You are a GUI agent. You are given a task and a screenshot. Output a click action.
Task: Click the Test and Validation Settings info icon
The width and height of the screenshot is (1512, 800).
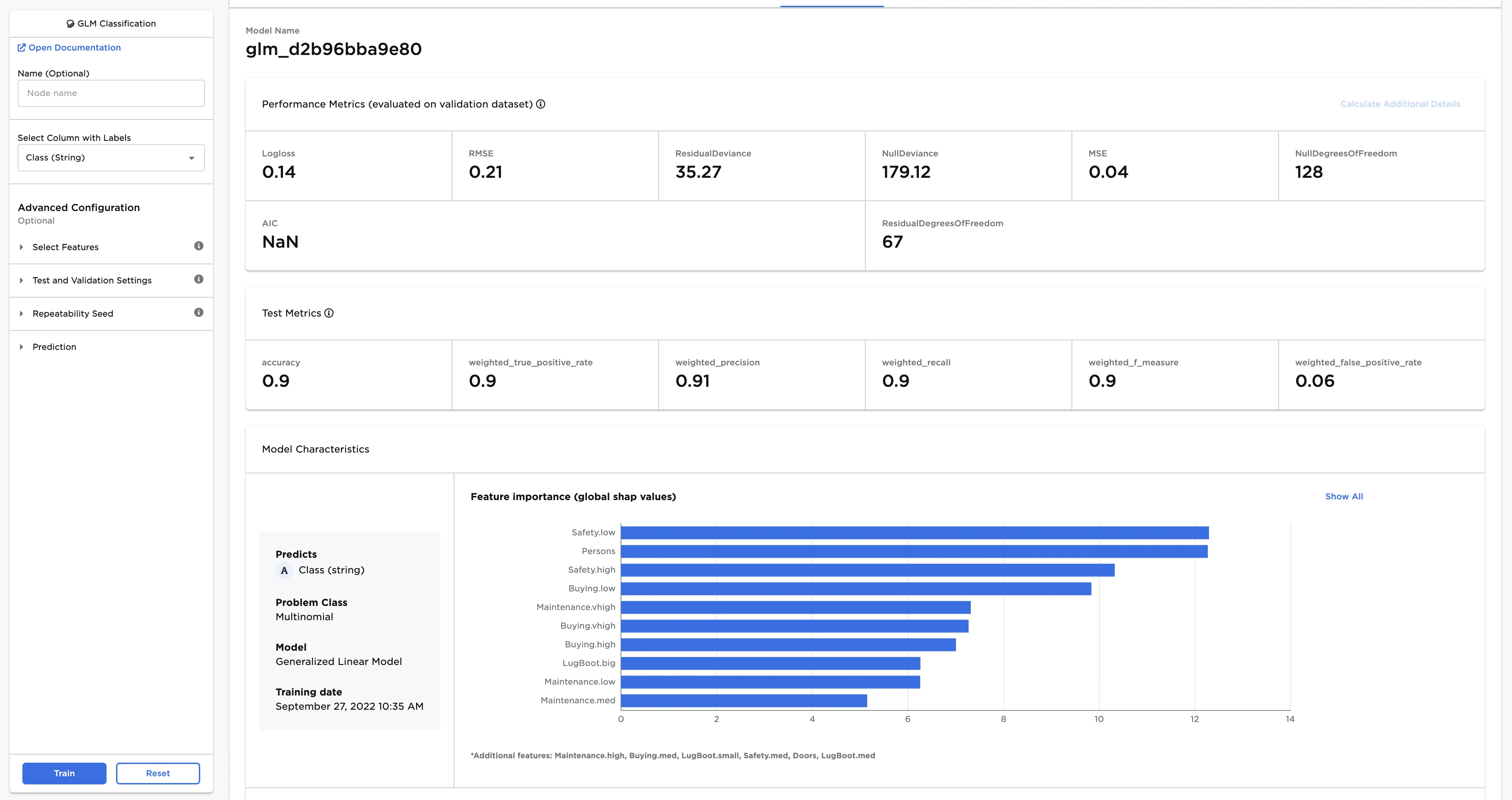(199, 279)
